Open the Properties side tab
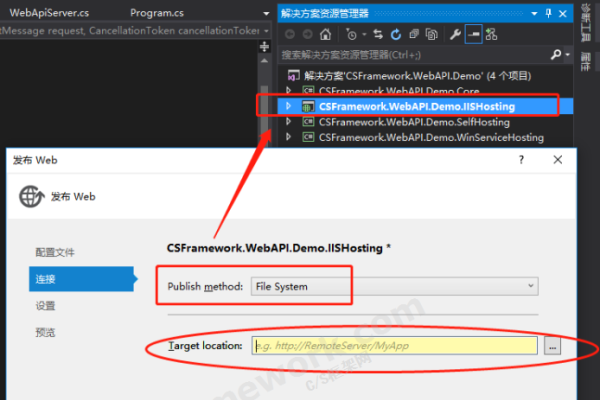Viewport: 600px width, 400px height. pos(585,62)
